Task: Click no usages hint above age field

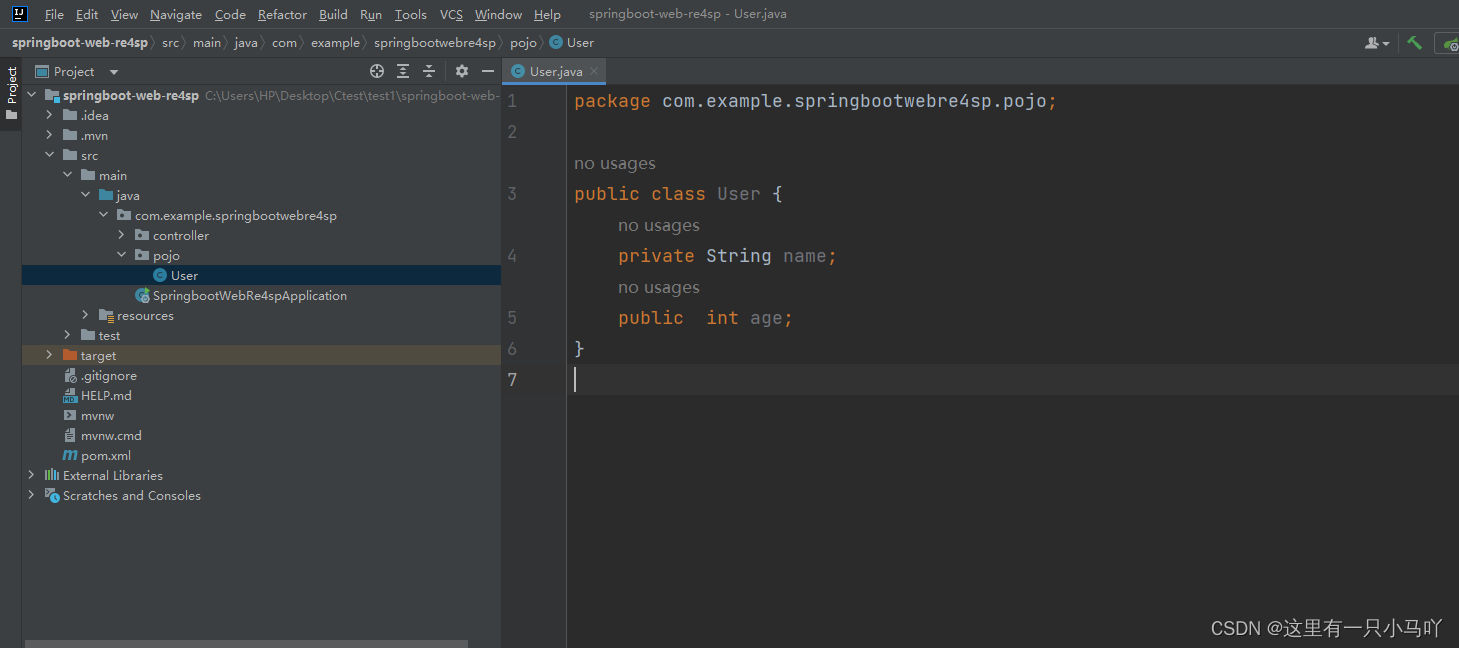Action: pyautogui.click(x=659, y=287)
